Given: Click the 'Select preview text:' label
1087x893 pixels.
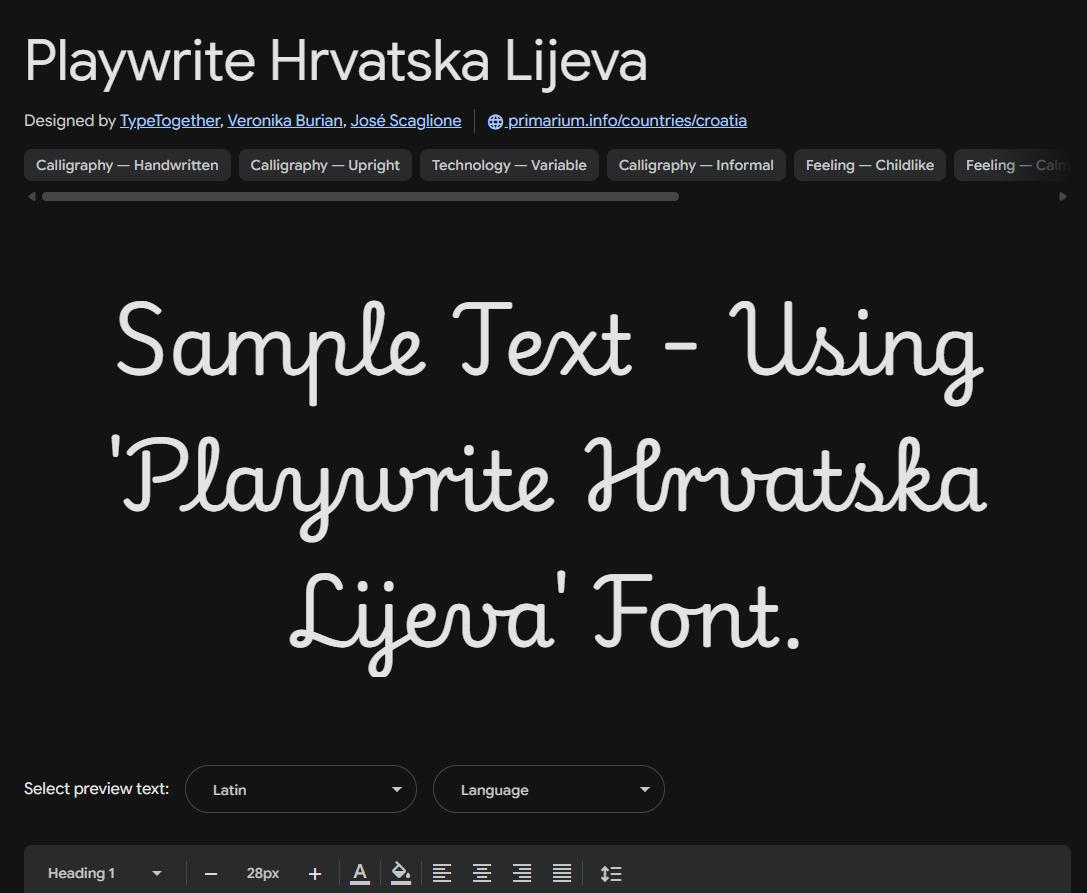Looking at the screenshot, I should click(x=96, y=789).
